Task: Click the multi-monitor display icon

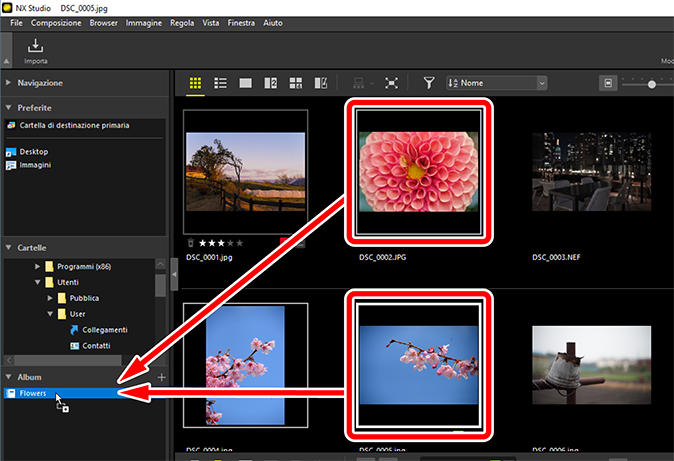Action: tap(358, 83)
